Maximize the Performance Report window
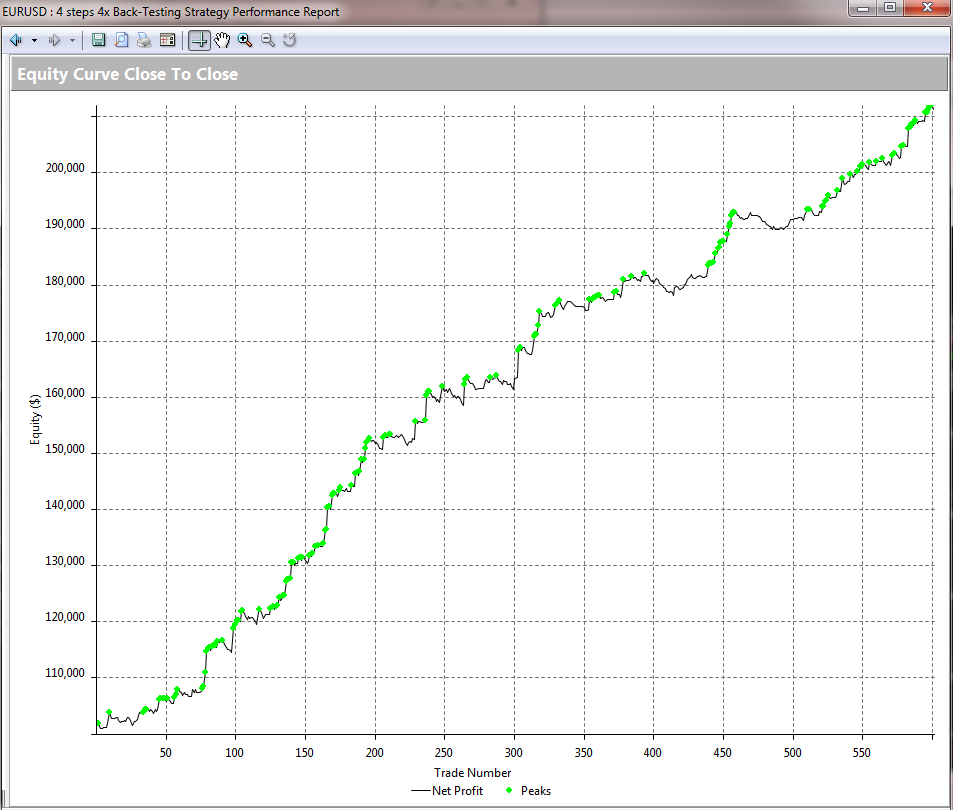The width and height of the screenshot is (953, 810). point(889,9)
